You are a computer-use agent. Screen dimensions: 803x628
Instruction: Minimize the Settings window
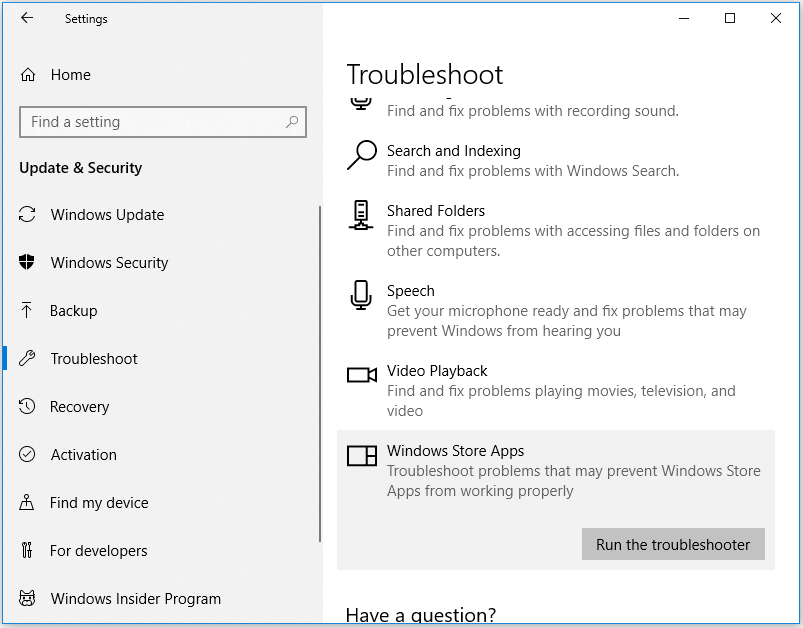[x=684, y=18]
